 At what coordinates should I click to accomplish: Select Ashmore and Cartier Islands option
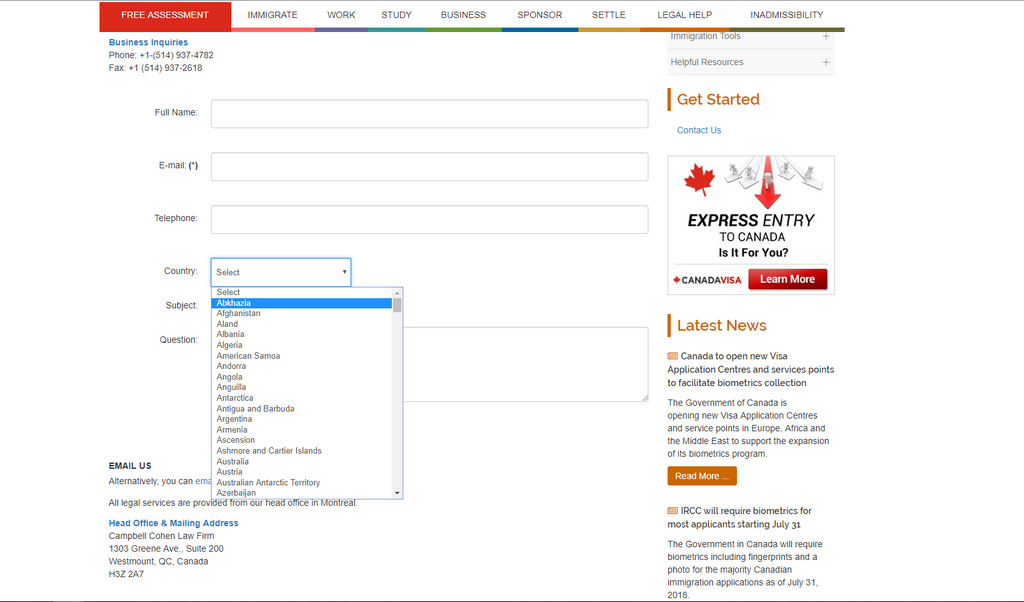302,451
